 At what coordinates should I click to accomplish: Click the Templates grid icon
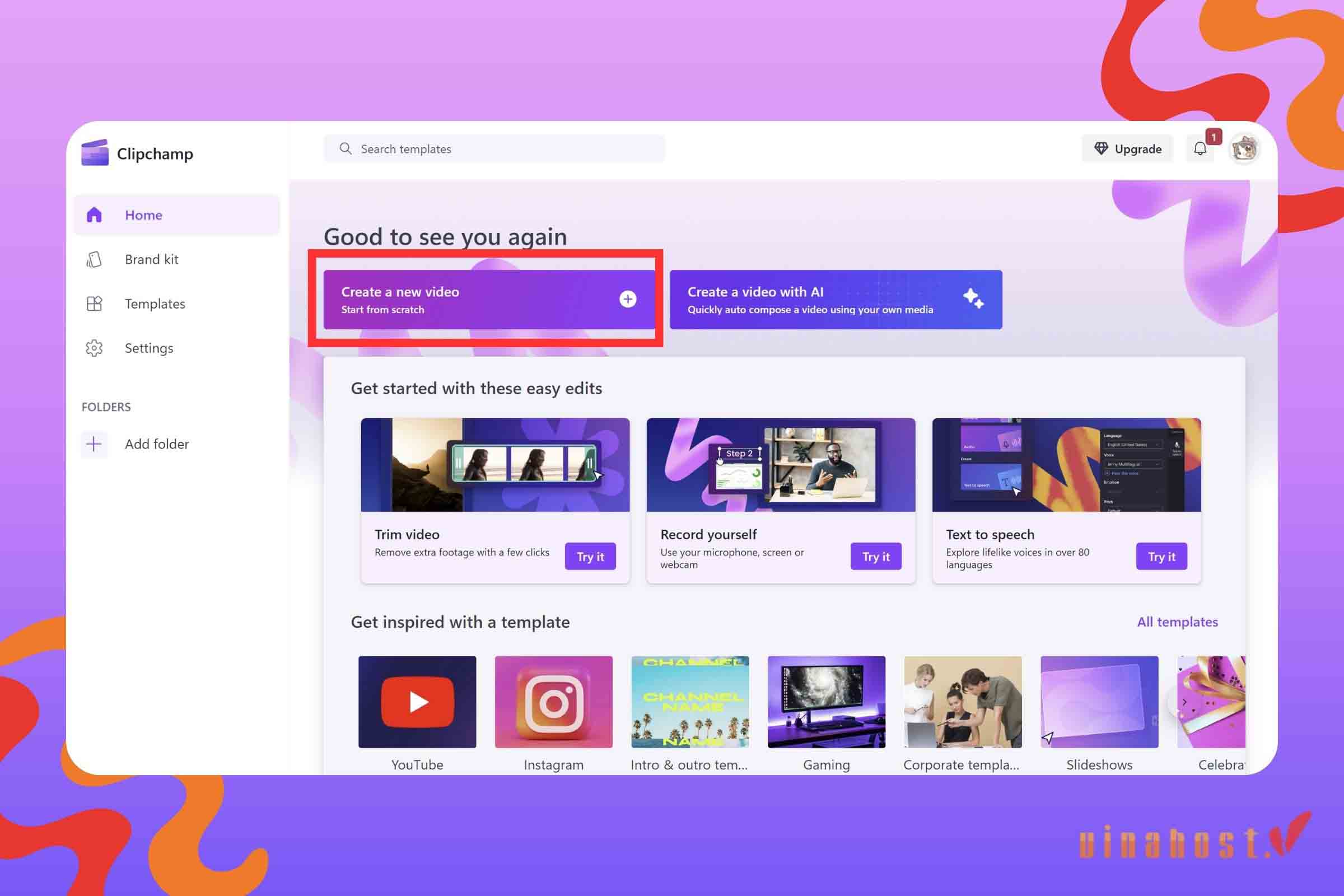click(x=94, y=304)
